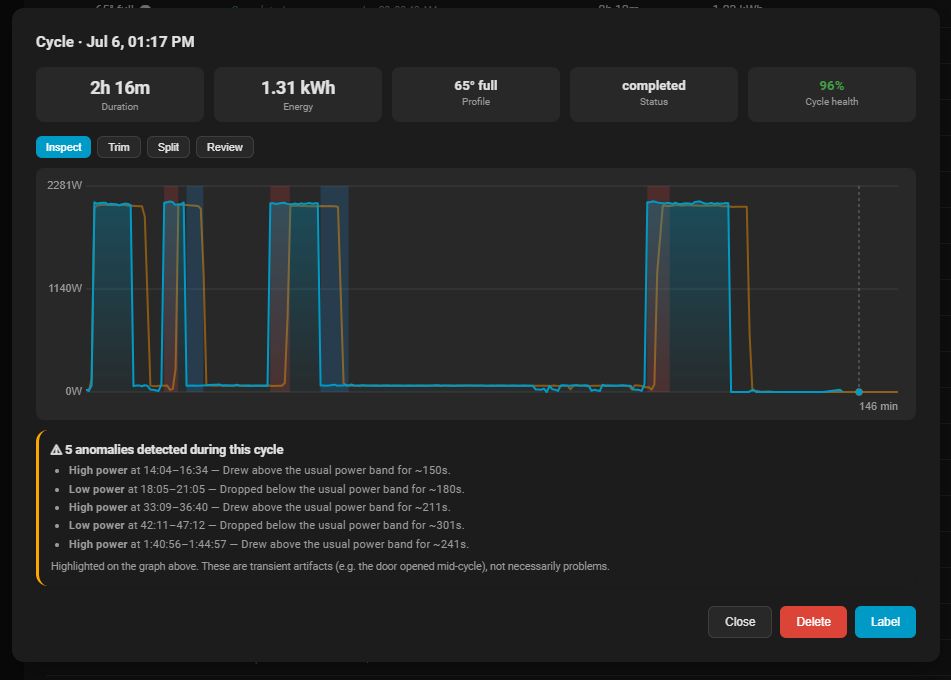This screenshot has width=951, height=680.
Task: Select the High power 1:40:56–1:44:57 anomaly entry
Action: click(269, 544)
